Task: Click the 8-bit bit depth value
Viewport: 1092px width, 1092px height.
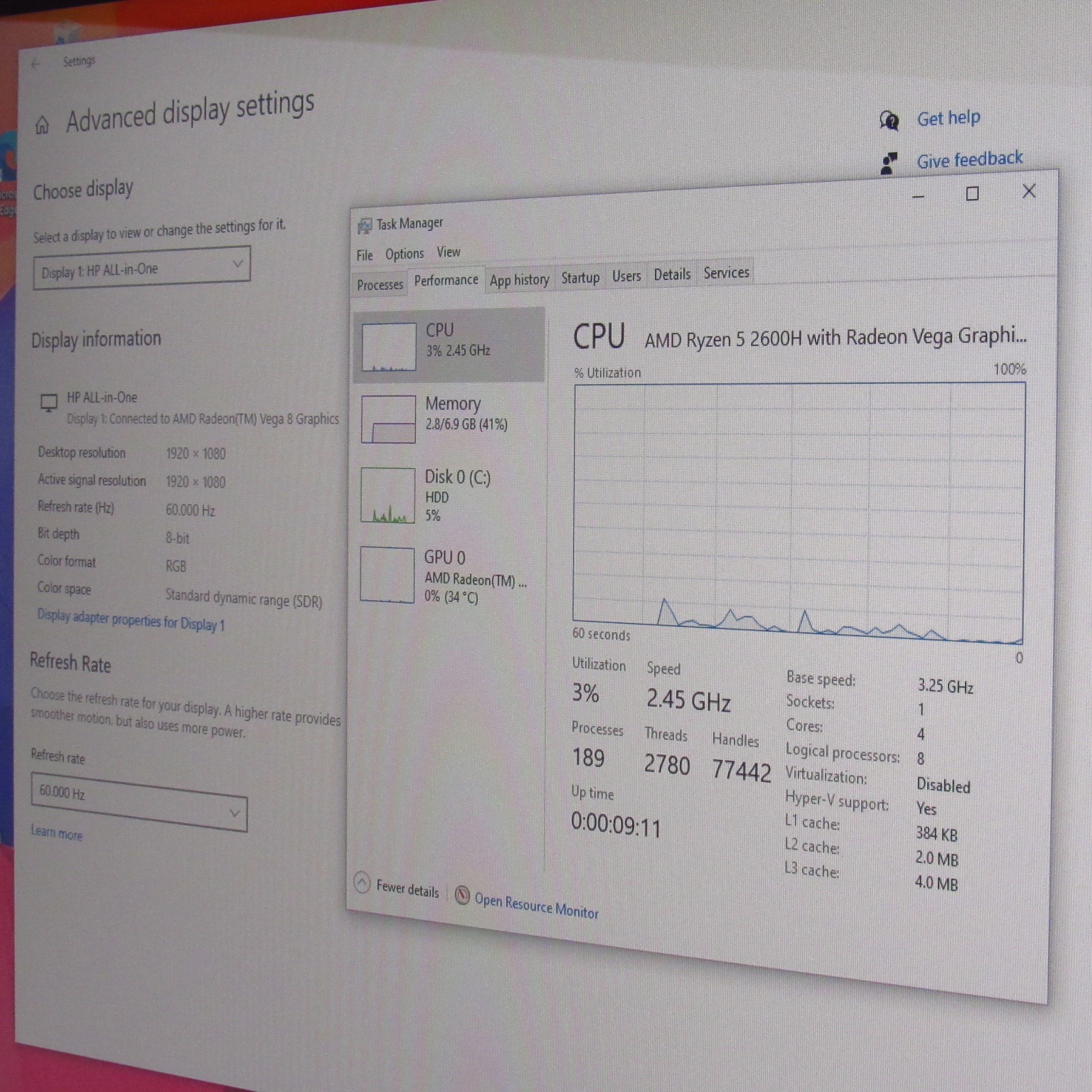Action: pos(178,538)
